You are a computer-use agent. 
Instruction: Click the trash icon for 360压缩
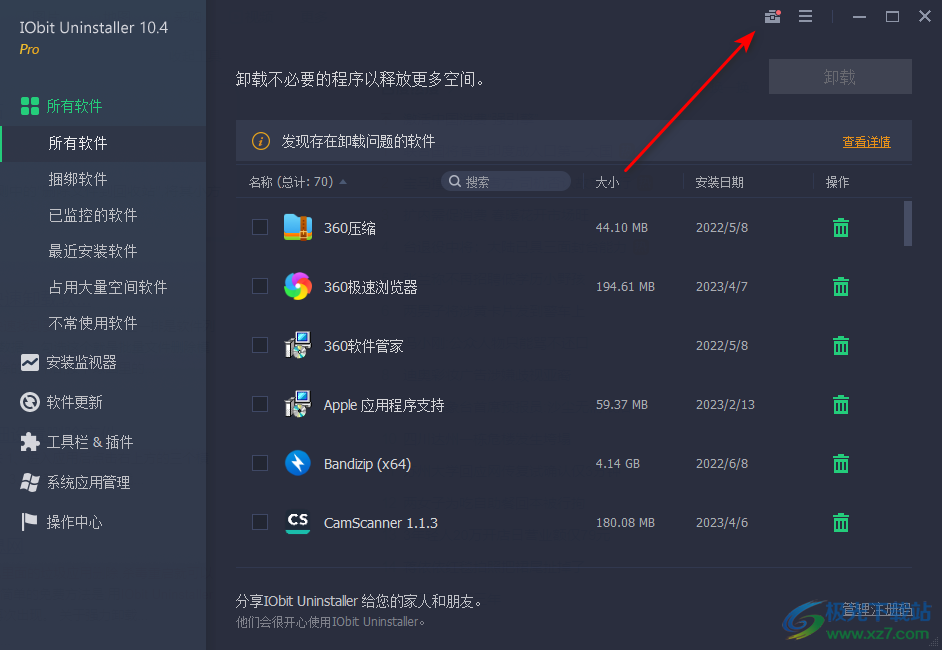pyautogui.click(x=840, y=228)
